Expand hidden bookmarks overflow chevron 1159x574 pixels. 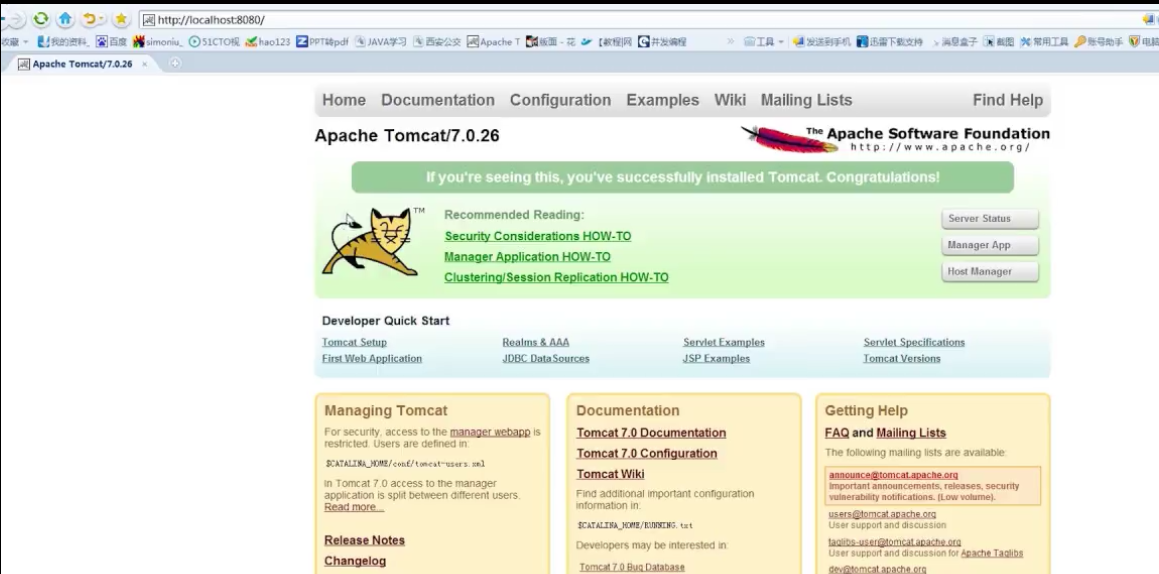pos(730,42)
